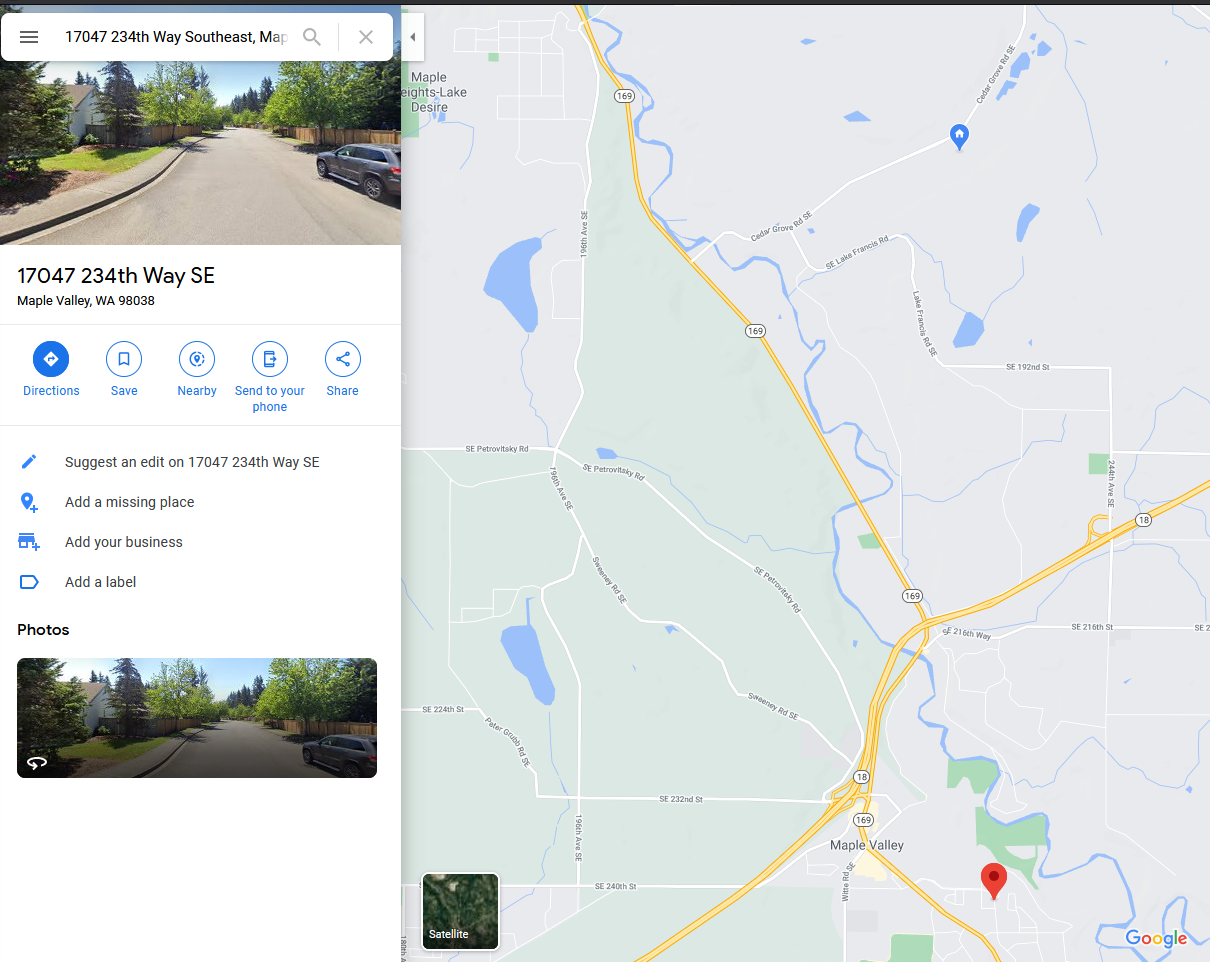Screen dimensions: 1210x962
Task: Collapse the side panel arrow
Action: pos(412,37)
